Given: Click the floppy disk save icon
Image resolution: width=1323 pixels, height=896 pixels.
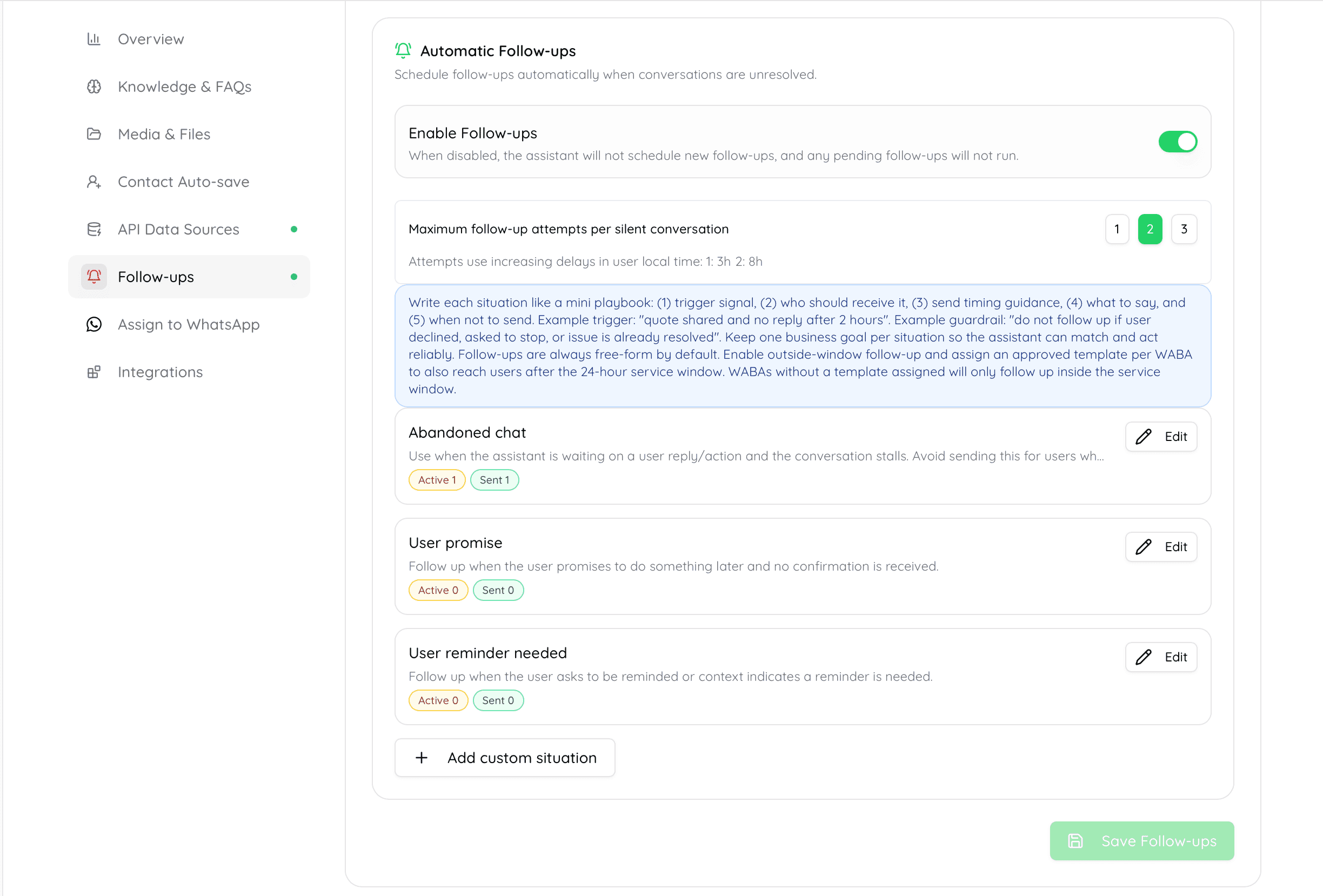Looking at the screenshot, I should pos(1075,841).
